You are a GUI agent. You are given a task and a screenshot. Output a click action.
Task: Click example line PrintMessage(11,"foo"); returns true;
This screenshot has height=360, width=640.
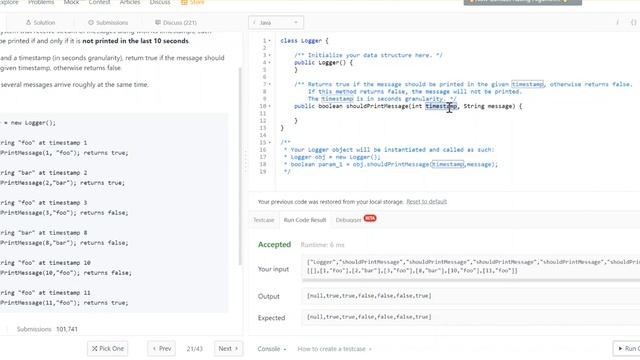click(64, 303)
